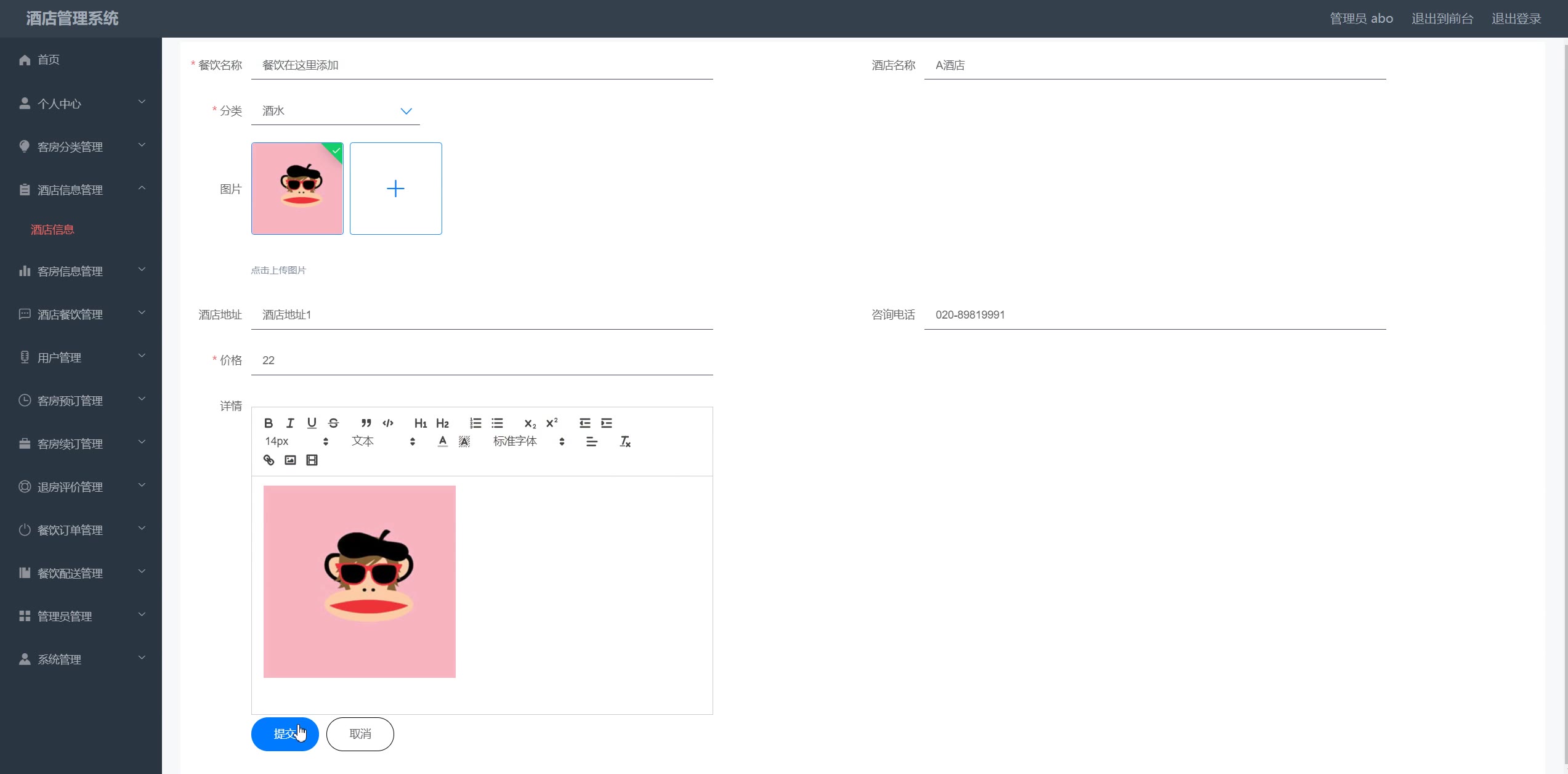Open 客房预订管理 sidebar menu
1568x774 pixels.
(81, 401)
